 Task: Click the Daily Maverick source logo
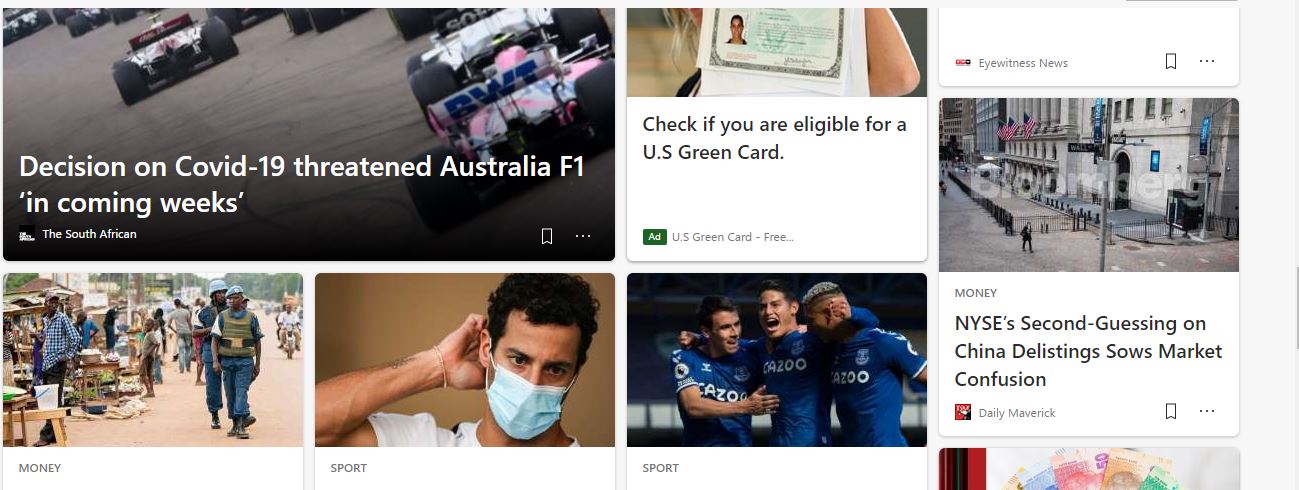tap(963, 412)
